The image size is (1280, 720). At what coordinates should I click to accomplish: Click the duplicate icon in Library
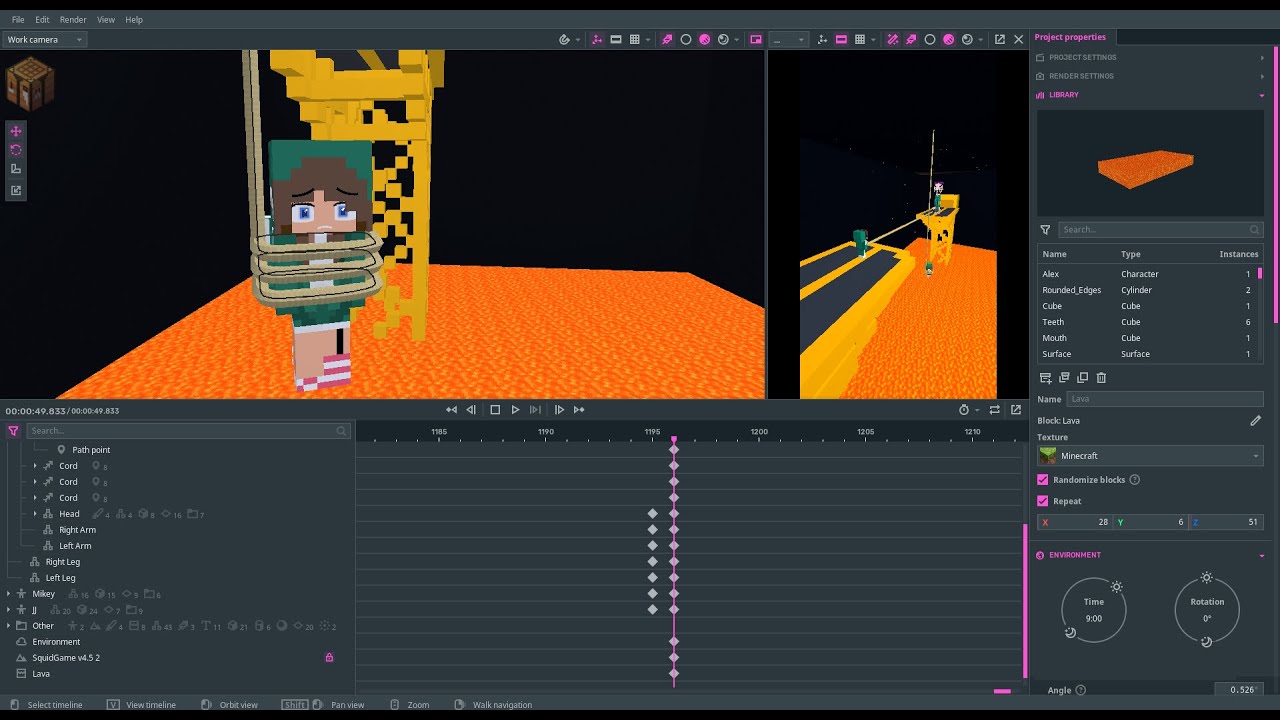[1082, 378]
